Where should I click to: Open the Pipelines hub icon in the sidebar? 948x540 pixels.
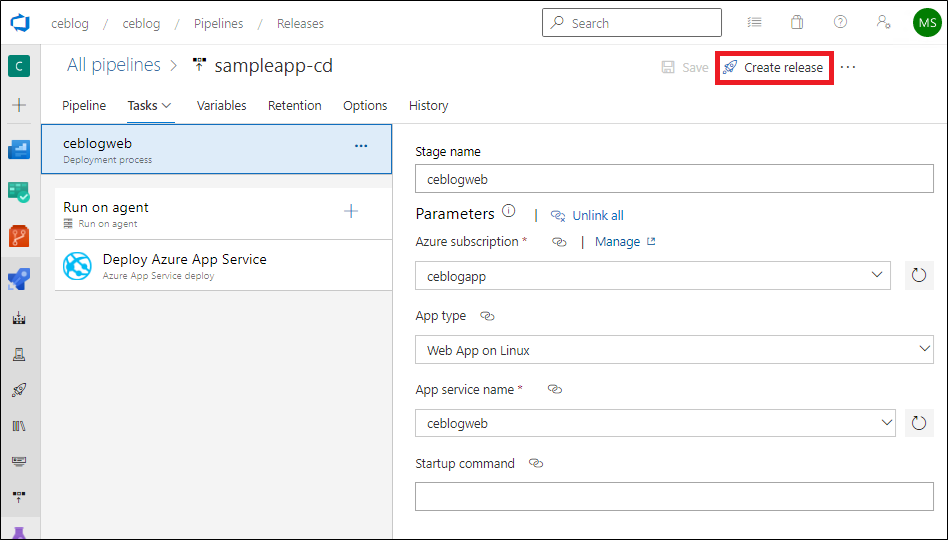pos(19,279)
